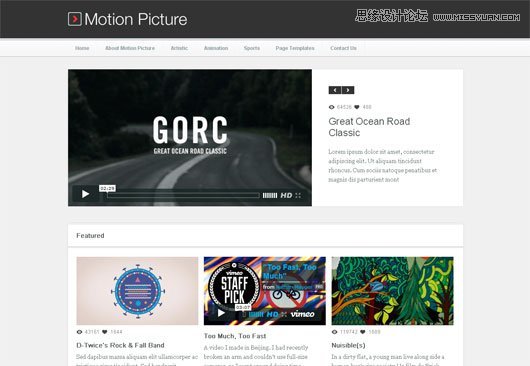Open About Motion Picture page

coord(130,48)
